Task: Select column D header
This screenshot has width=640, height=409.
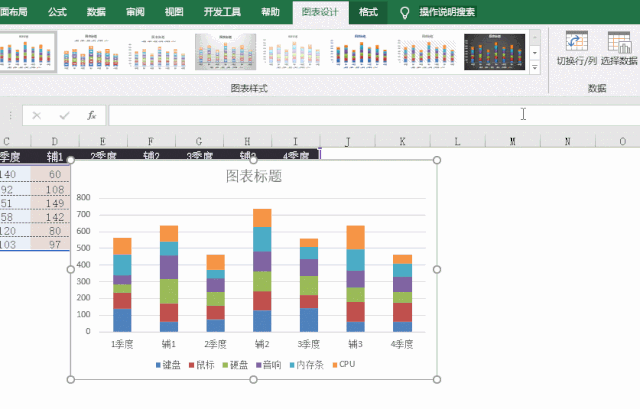Action: click(x=55, y=142)
